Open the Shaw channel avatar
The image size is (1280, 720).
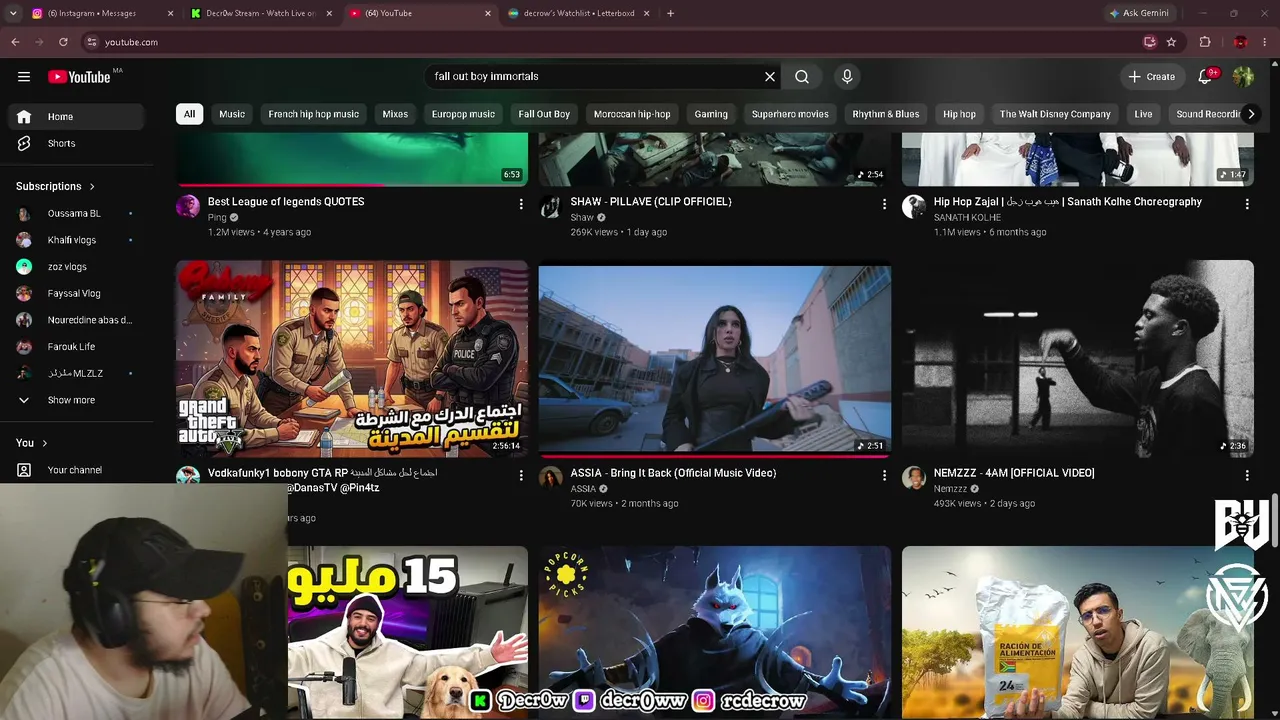click(x=551, y=207)
